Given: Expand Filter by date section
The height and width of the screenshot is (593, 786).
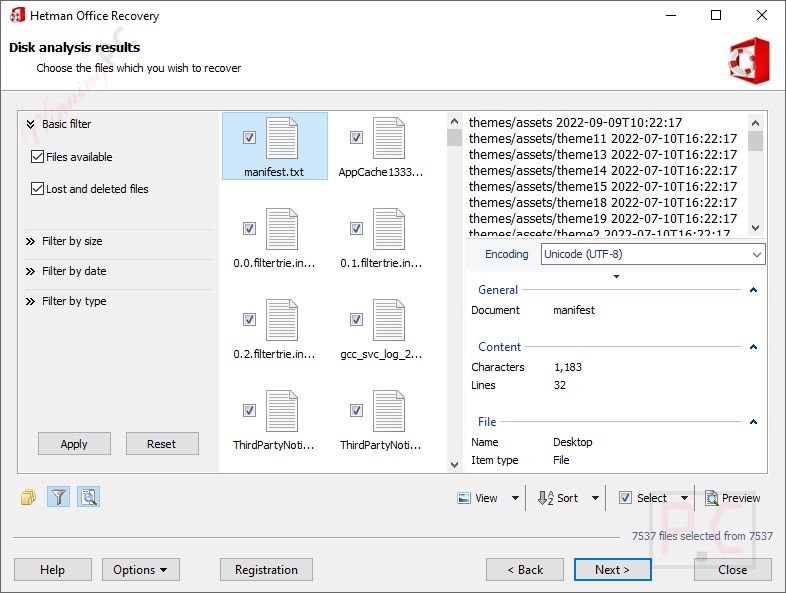Looking at the screenshot, I should click(x=31, y=271).
